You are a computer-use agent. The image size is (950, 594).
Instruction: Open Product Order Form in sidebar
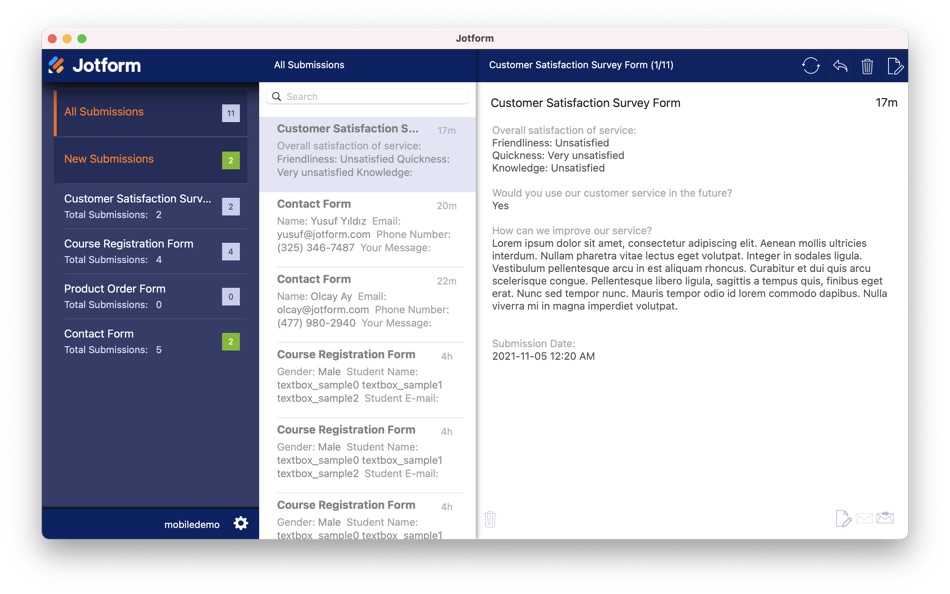pyautogui.click(x=150, y=296)
